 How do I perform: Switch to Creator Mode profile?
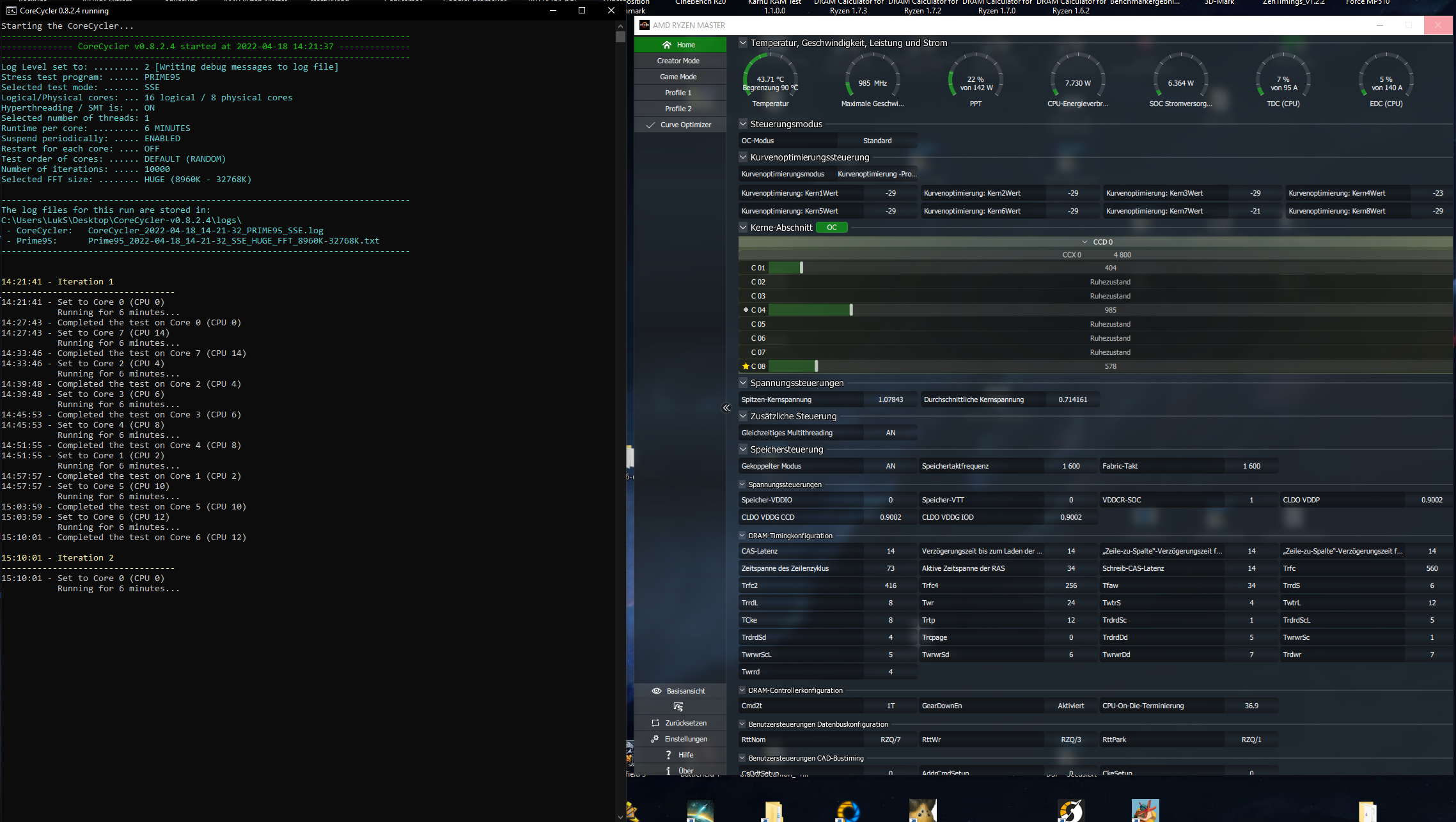click(x=678, y=61)
